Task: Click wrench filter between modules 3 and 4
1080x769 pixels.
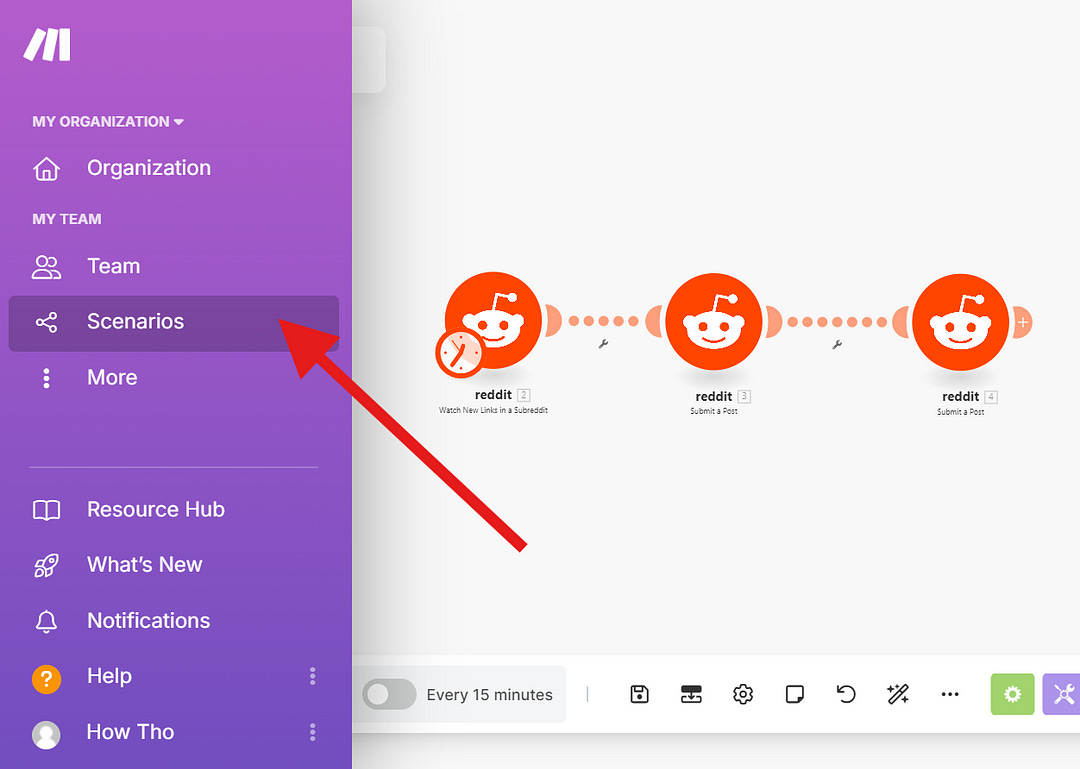Action: coord(837,345)
